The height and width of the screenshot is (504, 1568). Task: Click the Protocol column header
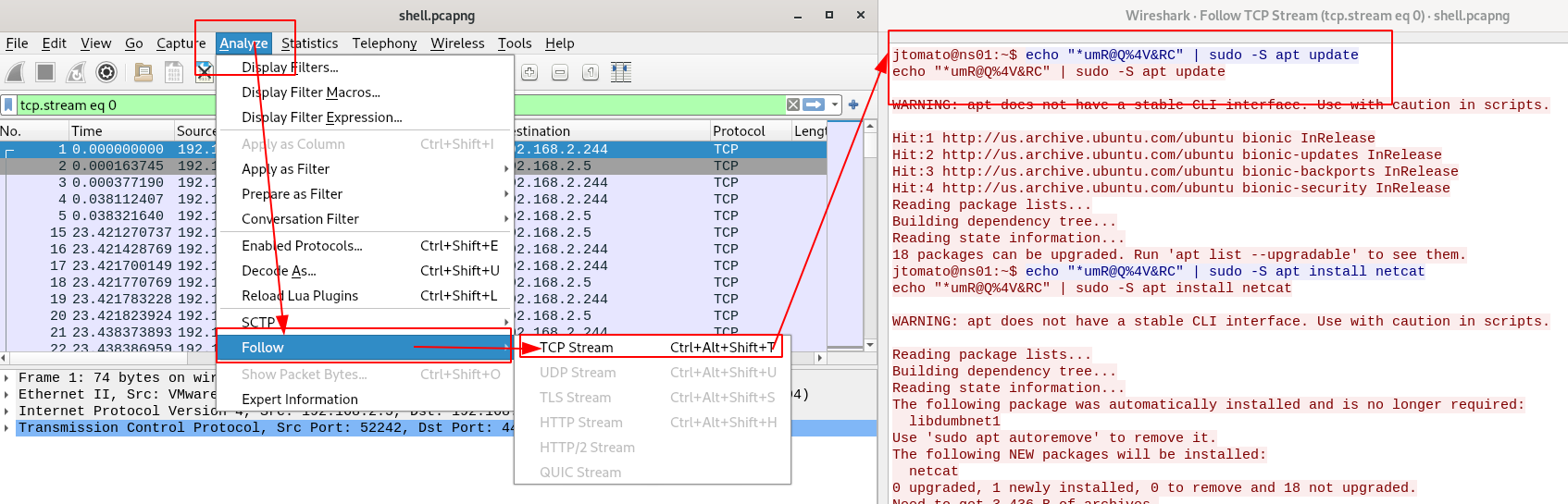750,130
